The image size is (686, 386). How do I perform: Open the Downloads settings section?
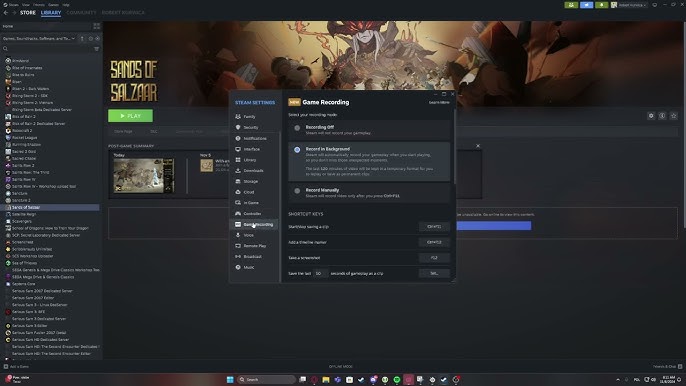[253, 171]
